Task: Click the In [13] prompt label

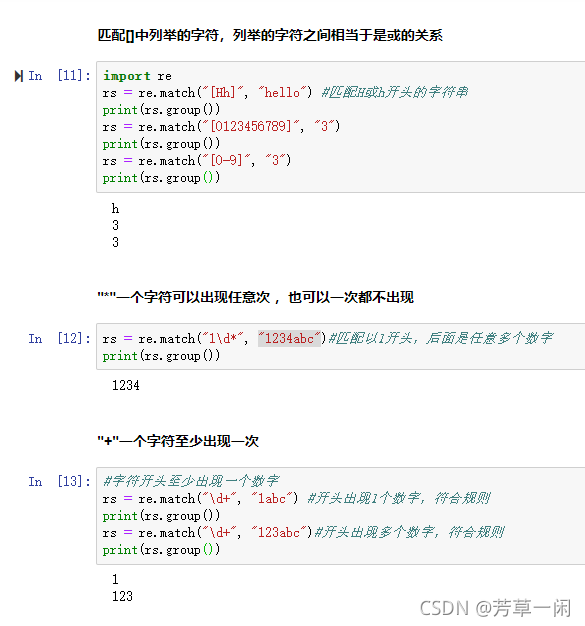Action: click(59, 481)
